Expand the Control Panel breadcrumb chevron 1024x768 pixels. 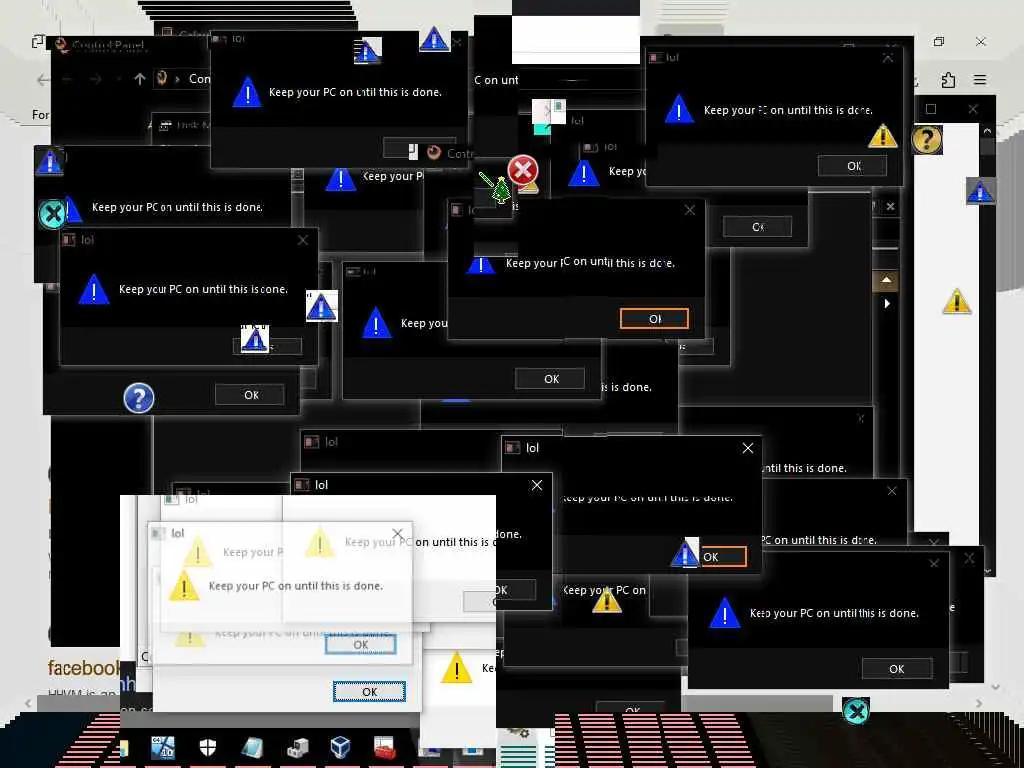click(177, 79)
